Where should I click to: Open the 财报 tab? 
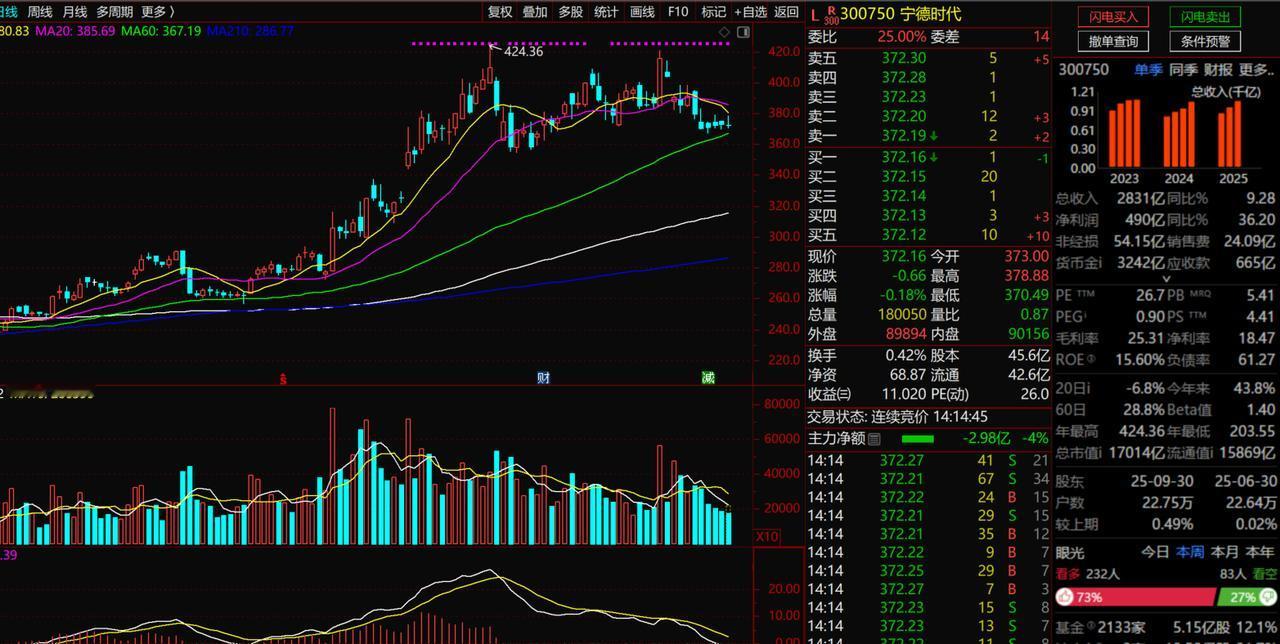coord(1218,70)
